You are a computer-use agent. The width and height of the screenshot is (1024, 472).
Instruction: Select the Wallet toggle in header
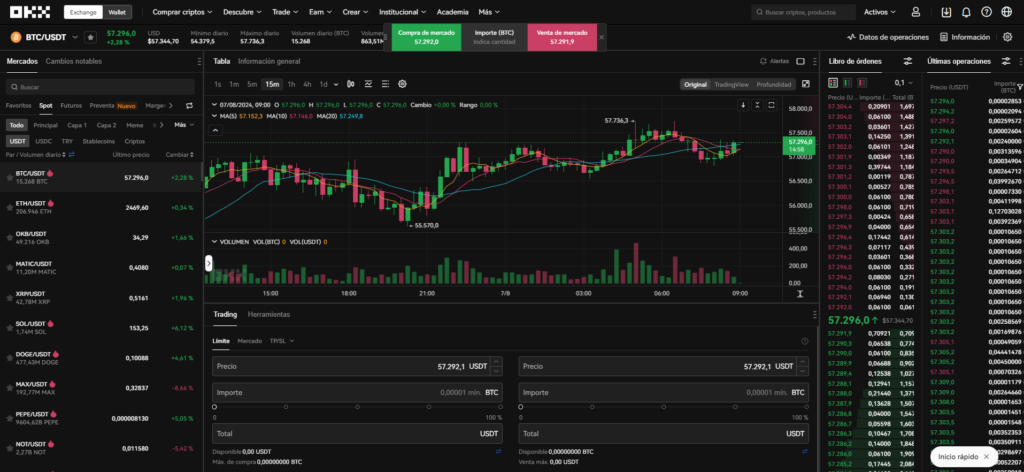(118, 12)
